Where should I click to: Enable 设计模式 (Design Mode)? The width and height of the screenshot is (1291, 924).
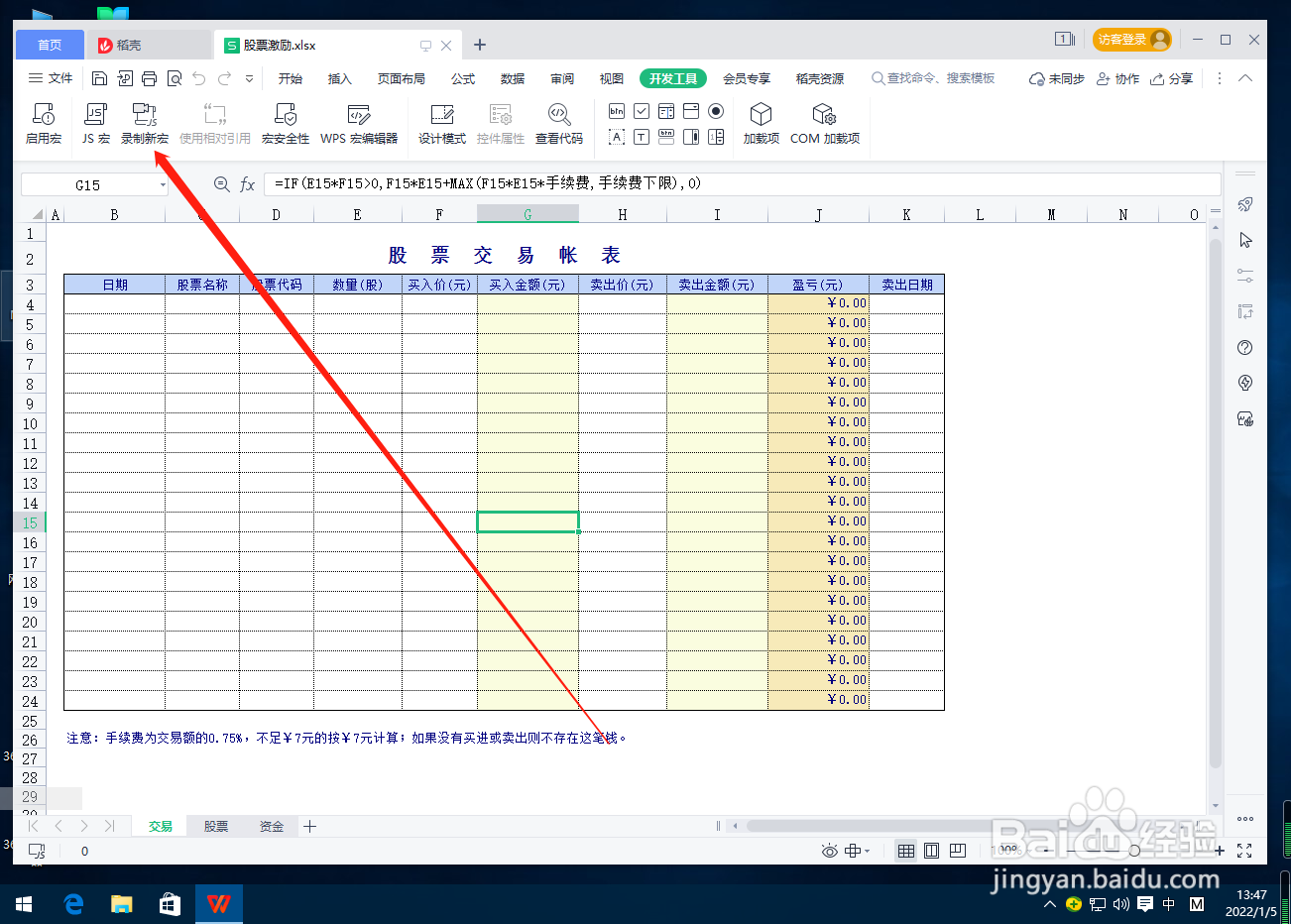click(441, 123)
